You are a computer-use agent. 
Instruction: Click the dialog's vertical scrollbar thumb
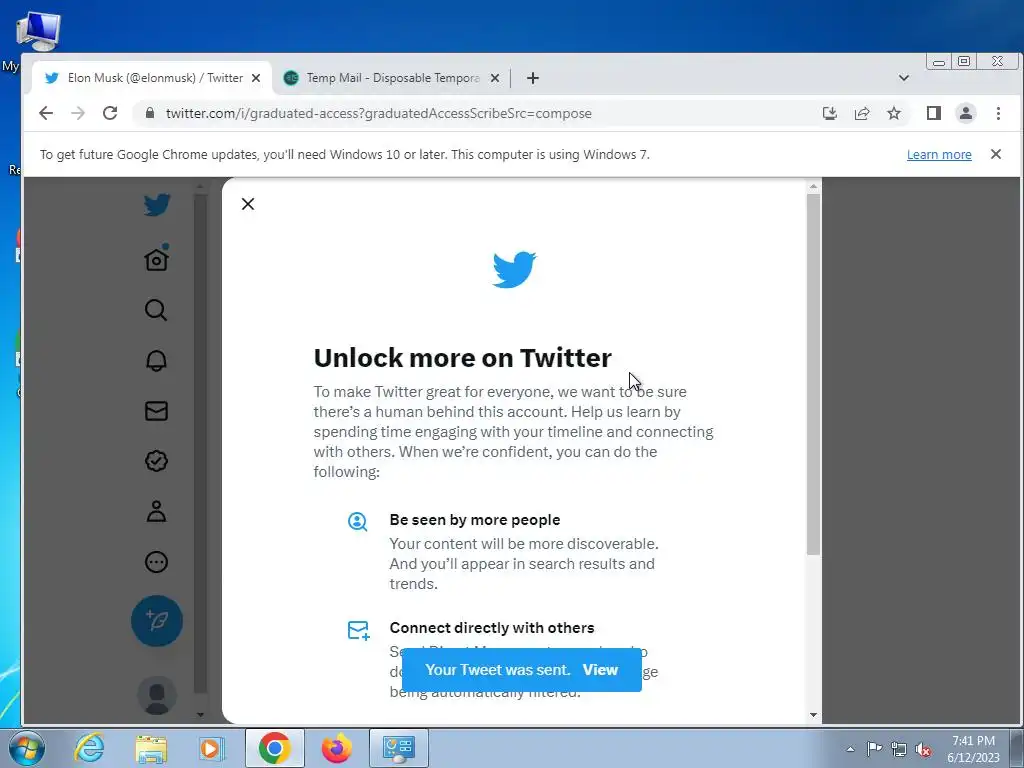tap(813, 375)
